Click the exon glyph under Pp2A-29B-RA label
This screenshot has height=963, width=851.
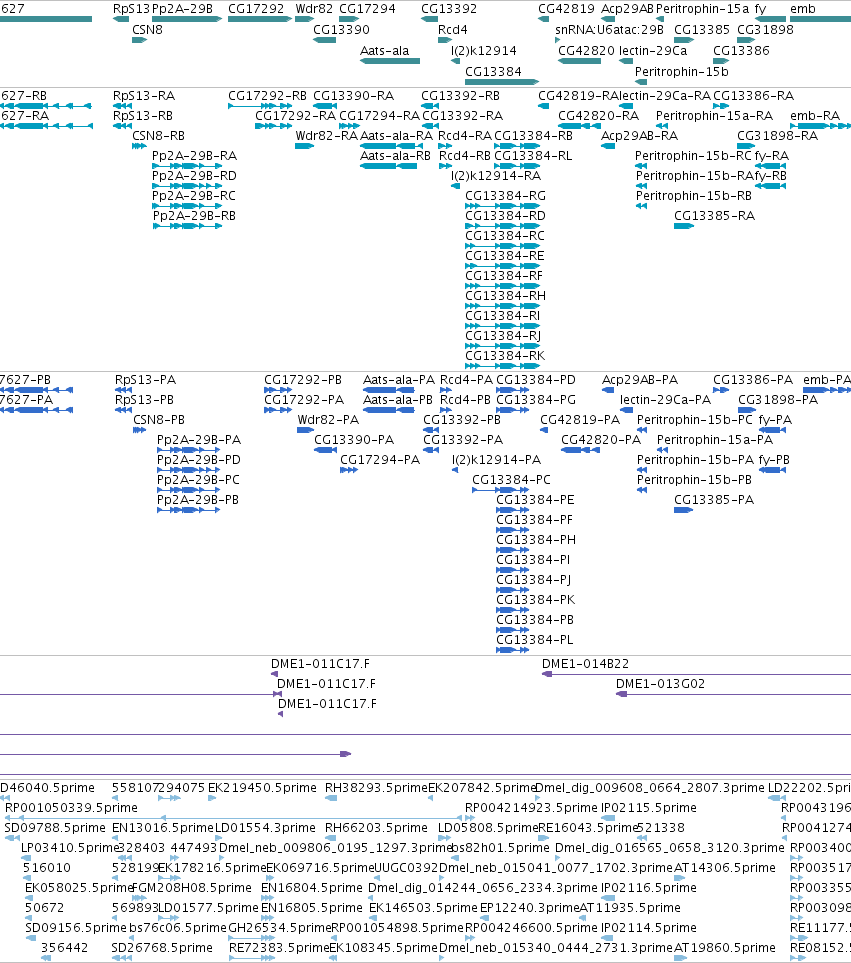[x=187, y=166]
